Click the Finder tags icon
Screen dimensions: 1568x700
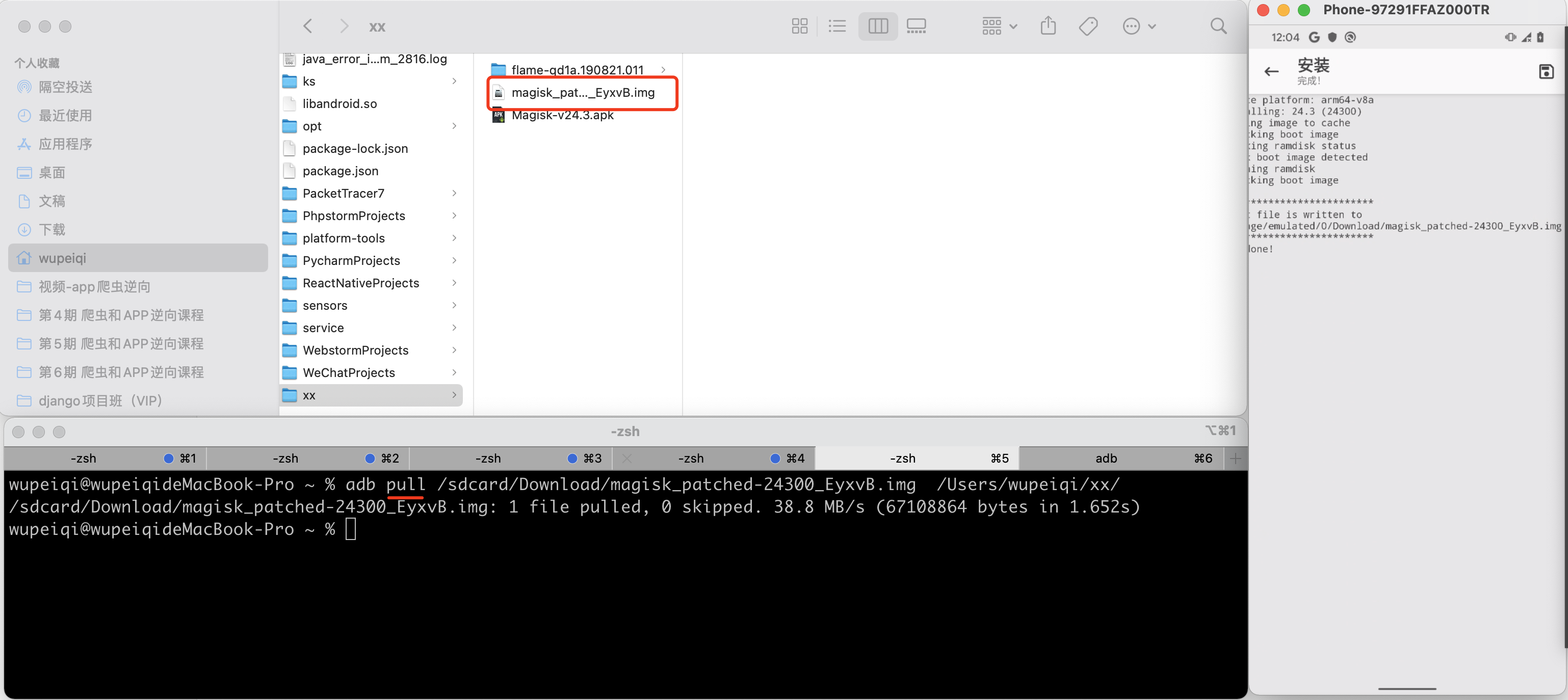(x=1088, y=26)
